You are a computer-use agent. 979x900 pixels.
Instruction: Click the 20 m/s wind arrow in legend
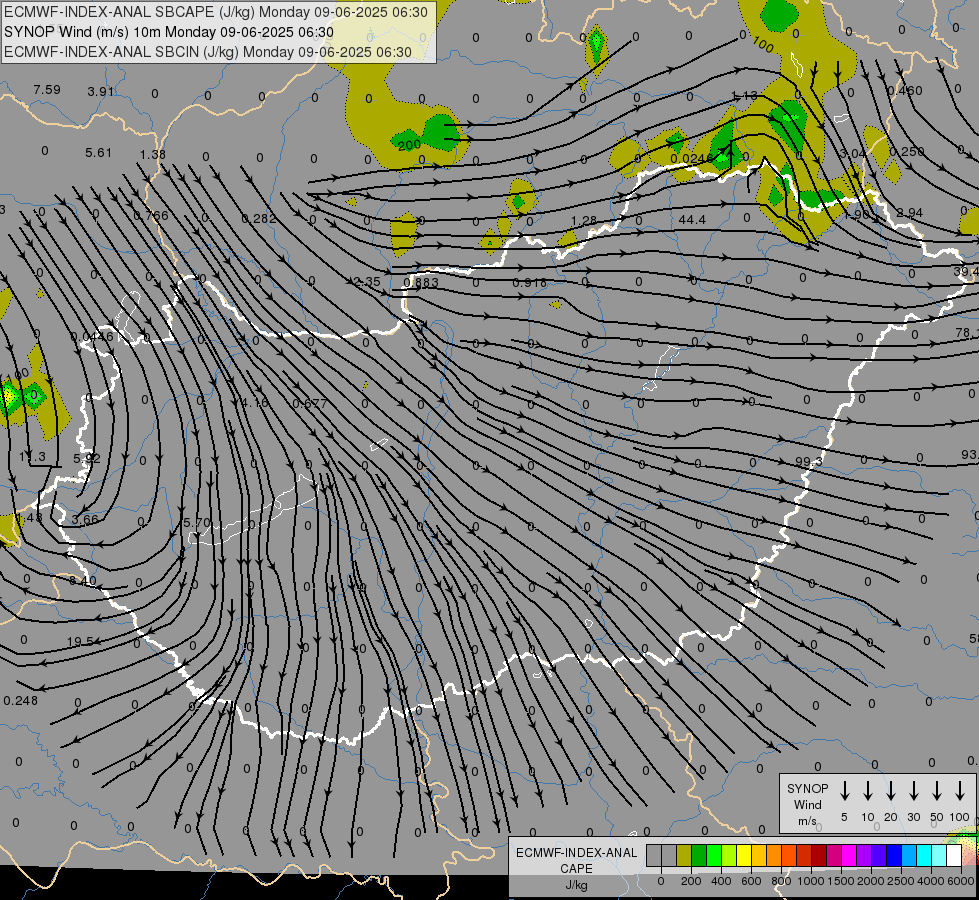pyautogui.click(x=891, y=791)
